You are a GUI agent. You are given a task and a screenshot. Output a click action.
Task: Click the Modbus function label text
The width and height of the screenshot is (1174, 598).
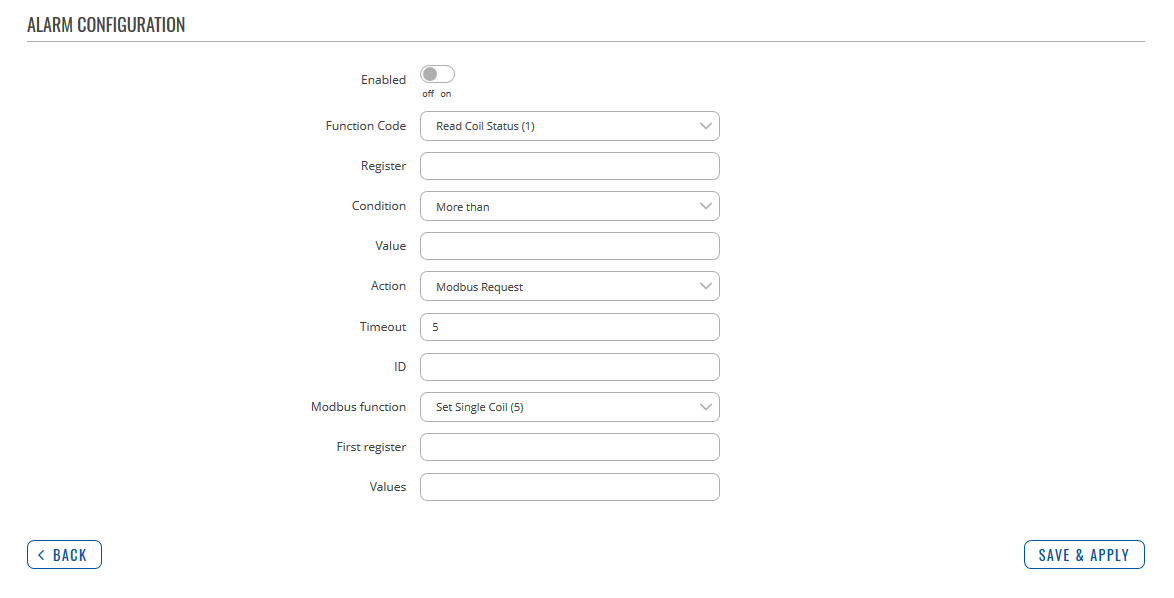pos(358,407)
